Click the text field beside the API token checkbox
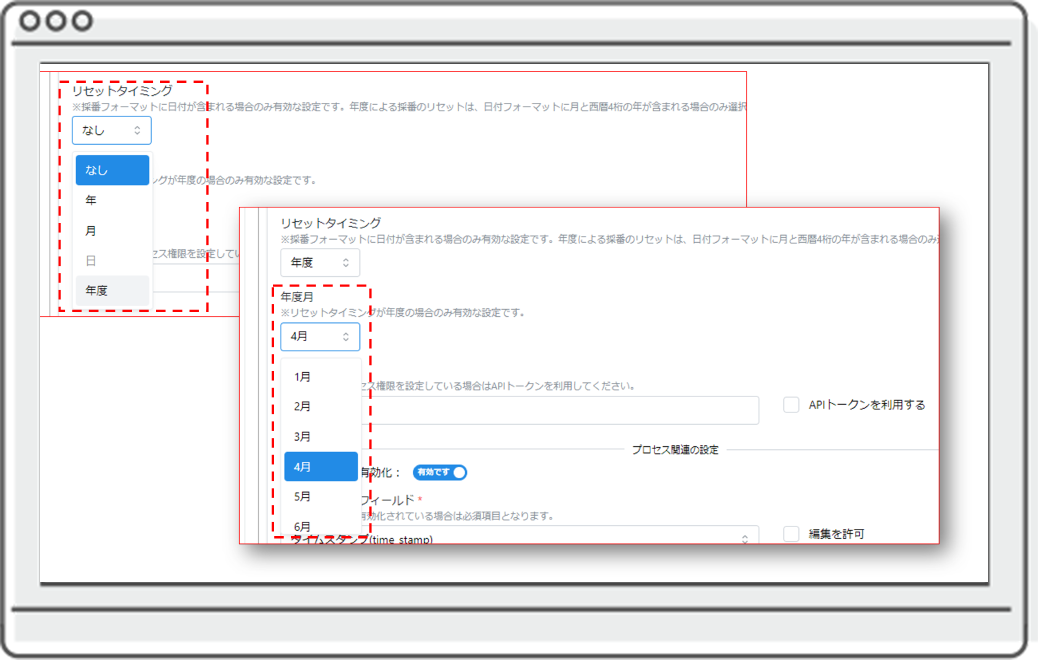The image size is (1038, 660). click(560, 410)
